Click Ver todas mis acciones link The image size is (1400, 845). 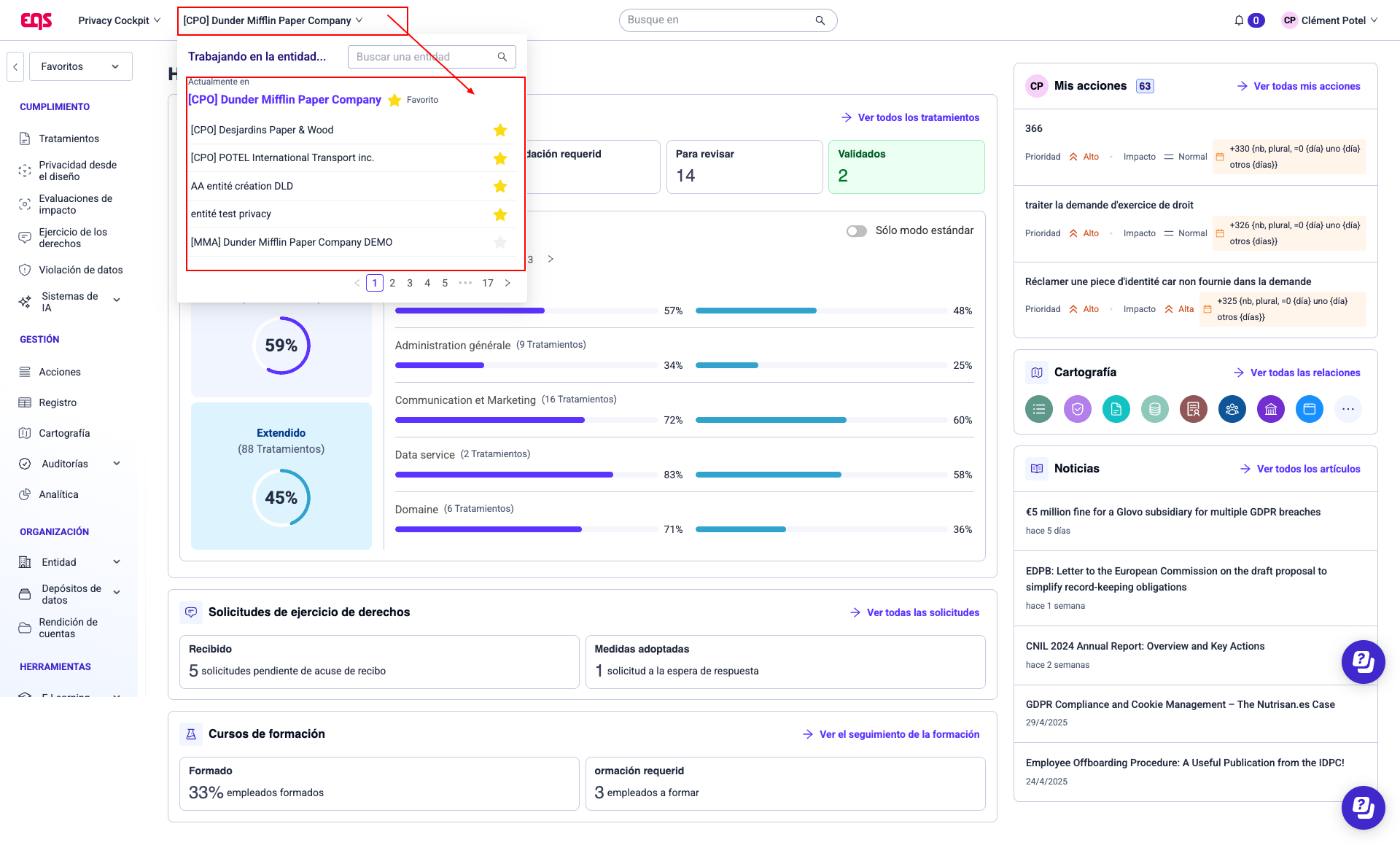(1299, 86)
